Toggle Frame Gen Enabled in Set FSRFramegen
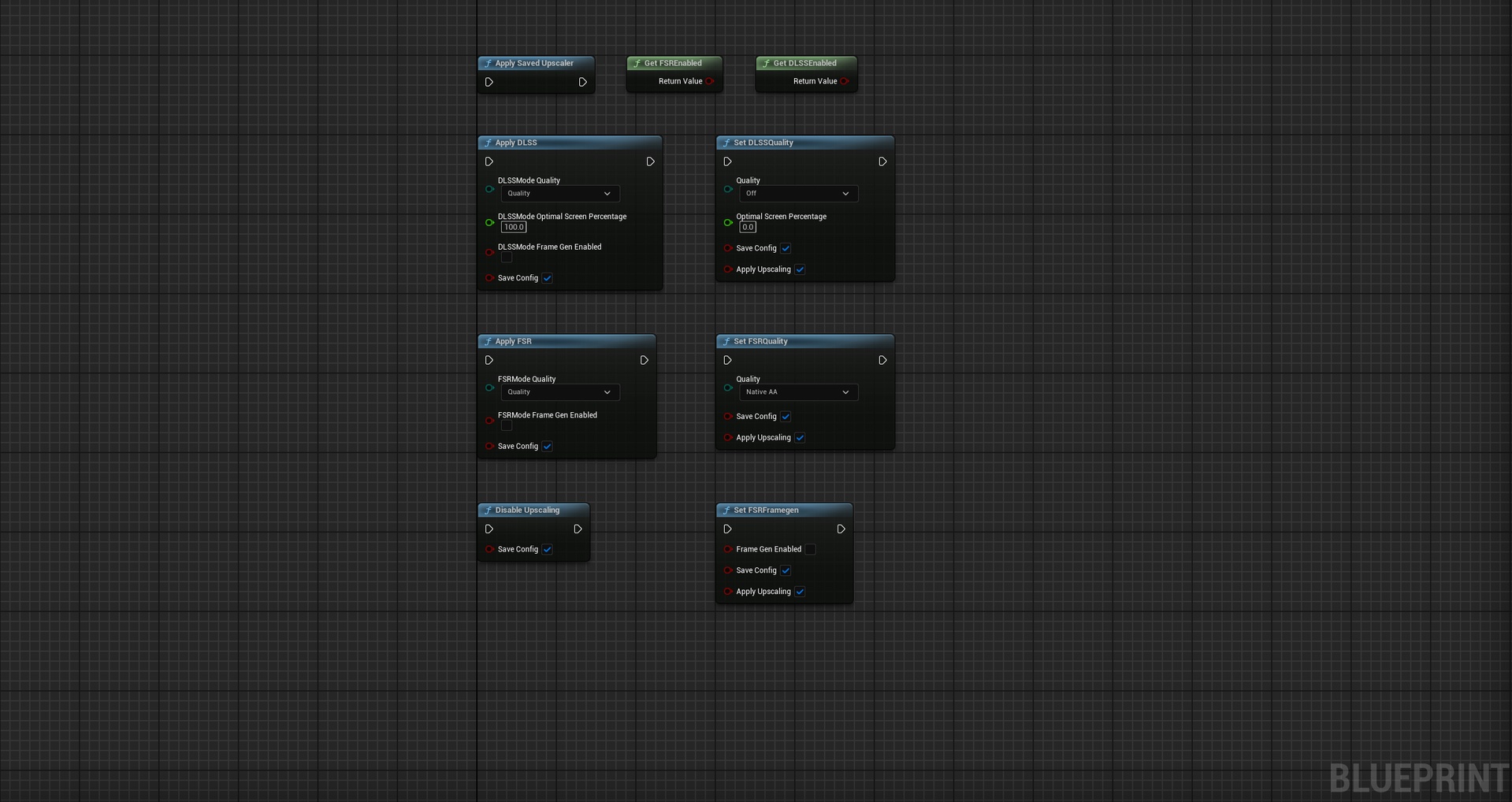This screenshot has width=1512, height=802. pyautogui.click(x=810, y=550)
